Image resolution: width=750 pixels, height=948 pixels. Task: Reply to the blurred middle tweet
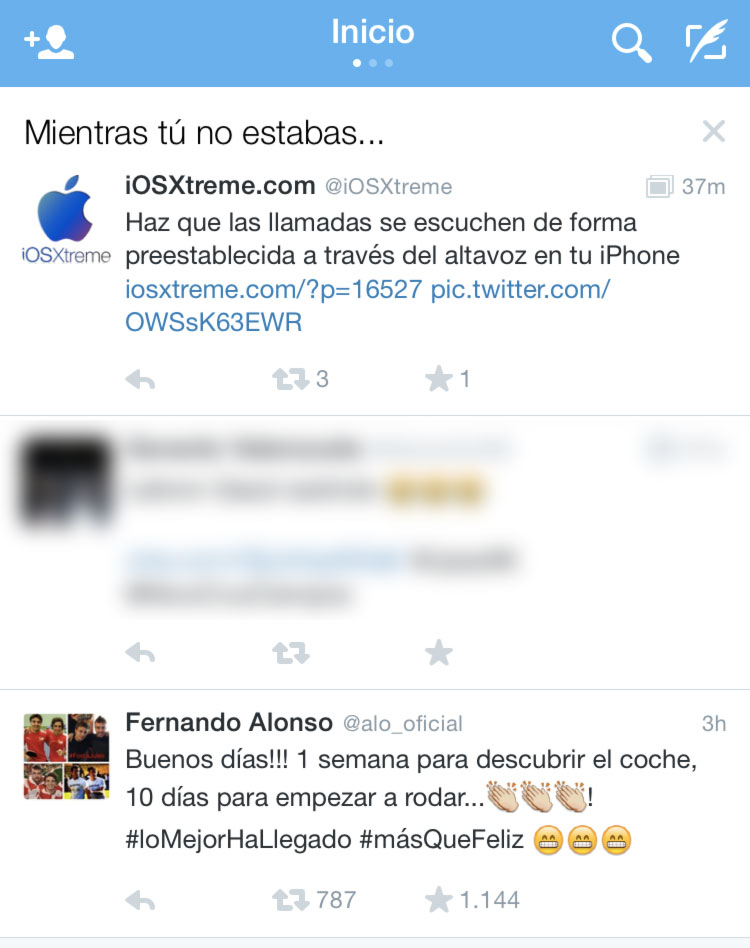[x=140, y=653]
